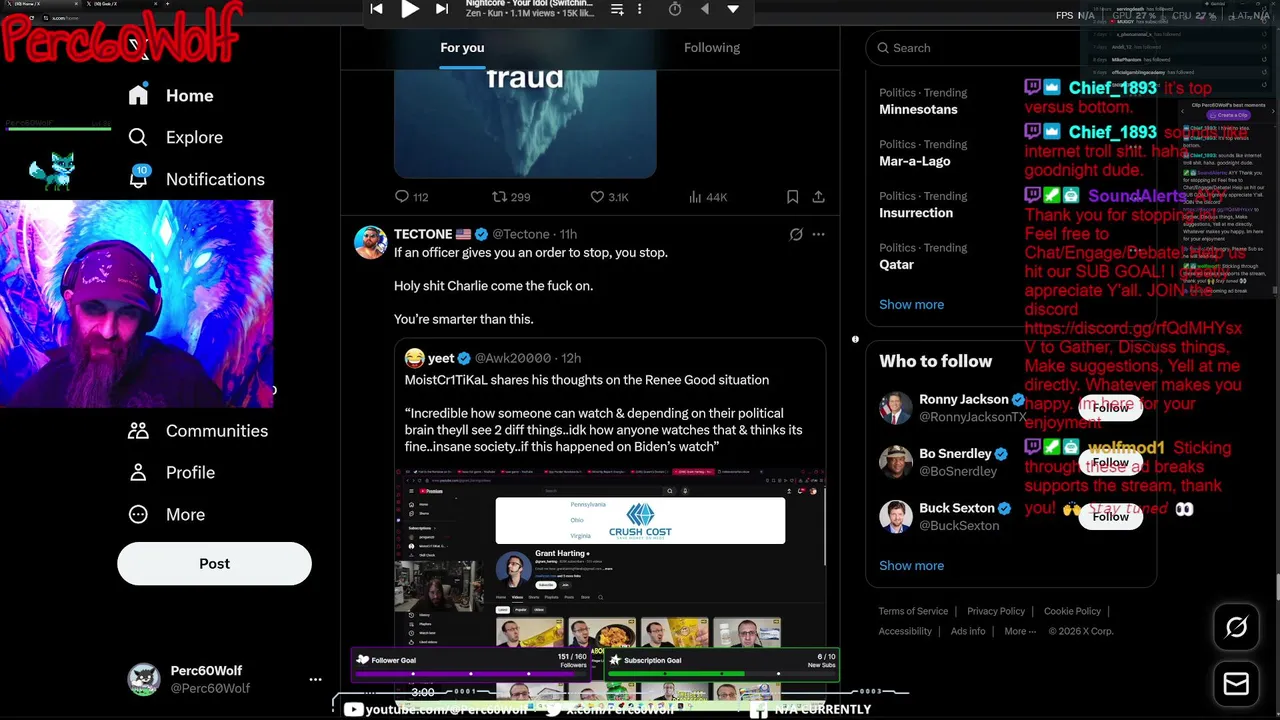This screenshot has width=1280, height=720.
Task: Open the More circle icon in the sidebar
Action: [138, 514]
